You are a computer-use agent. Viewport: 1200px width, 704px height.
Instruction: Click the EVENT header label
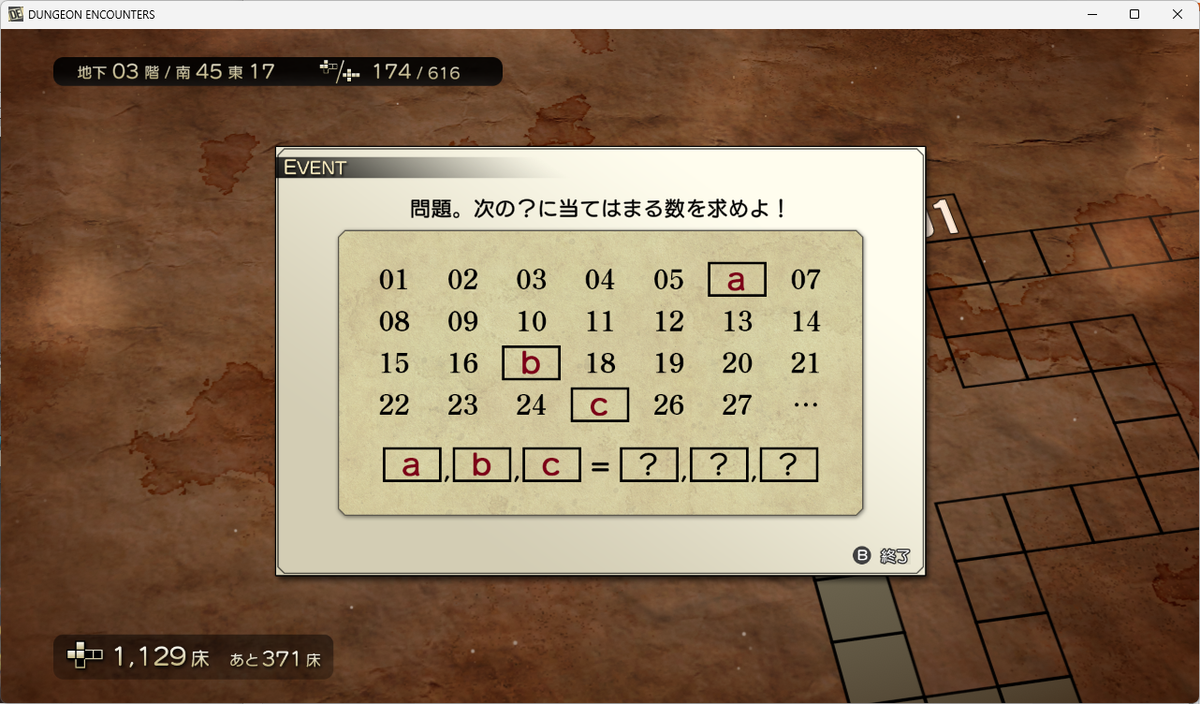pyautogui.click(x=315, y=167)
